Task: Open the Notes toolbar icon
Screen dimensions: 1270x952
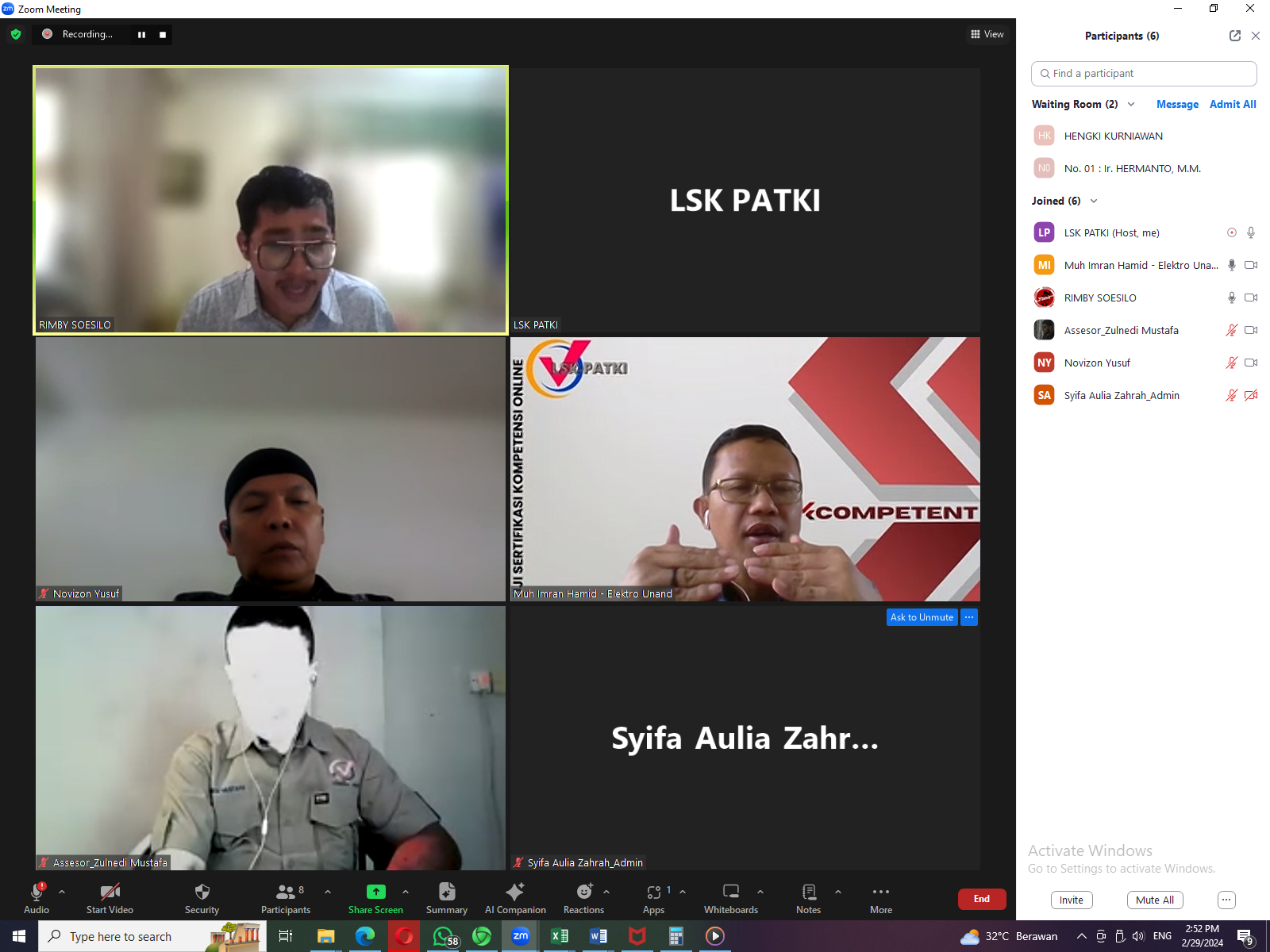Action: point(809,892)
